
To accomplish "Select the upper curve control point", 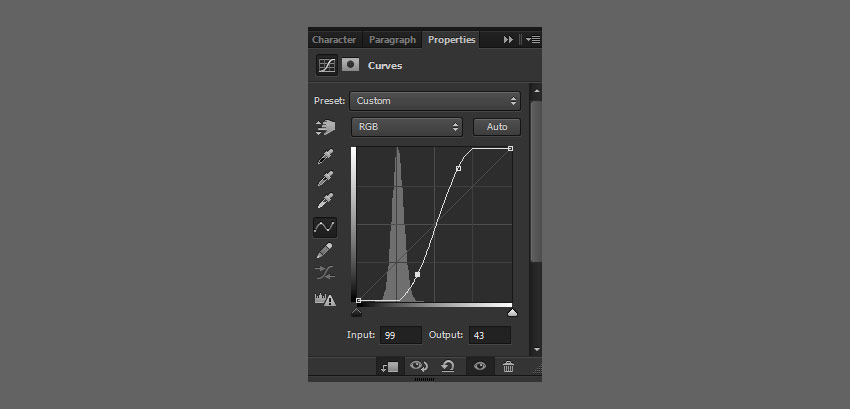I will (x=459, y=169).
